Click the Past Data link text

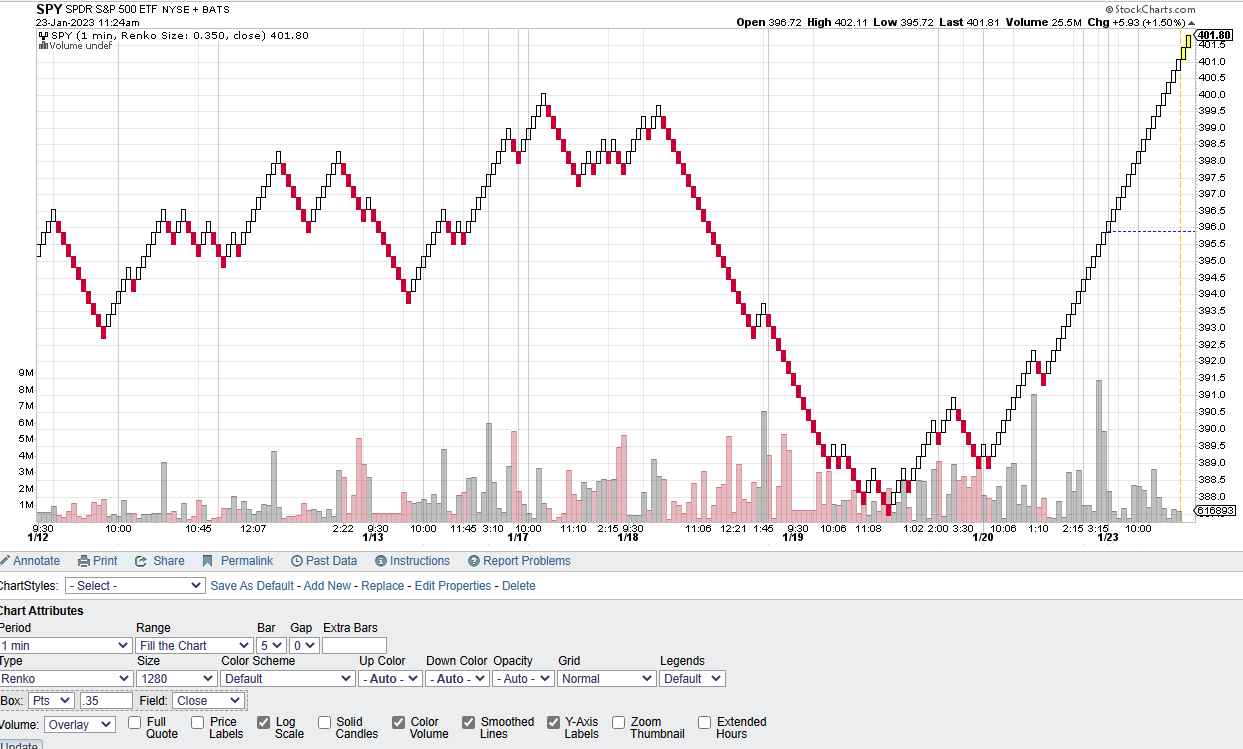[x=331, y=561]
